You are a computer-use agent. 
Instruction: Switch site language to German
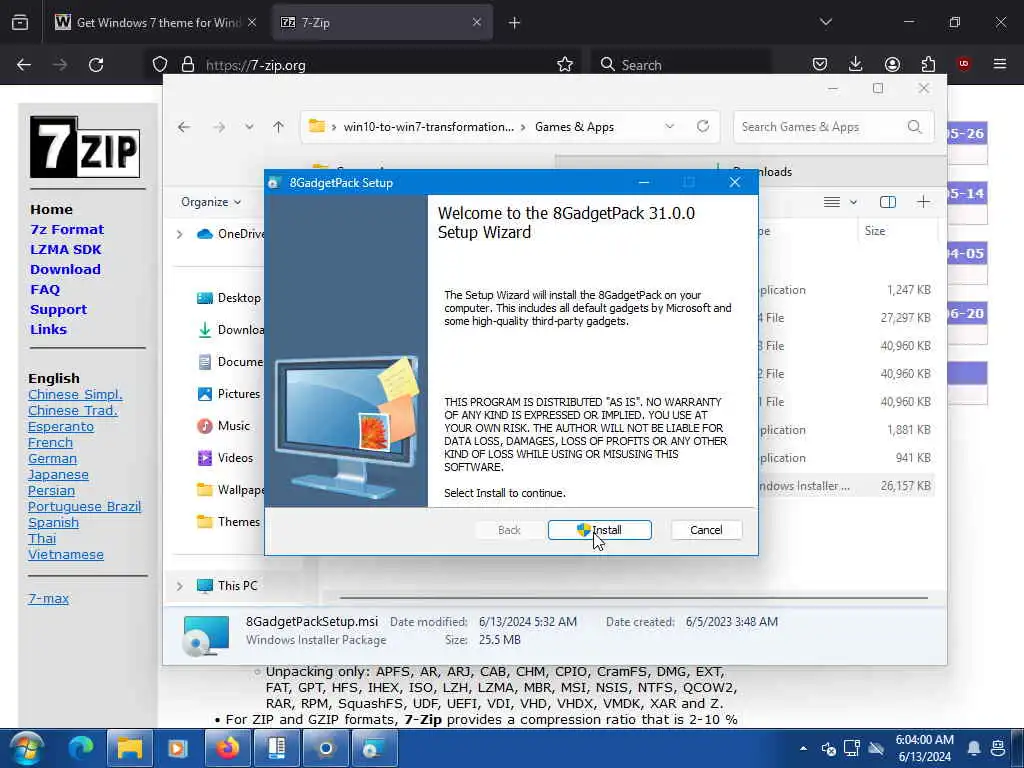52,458
